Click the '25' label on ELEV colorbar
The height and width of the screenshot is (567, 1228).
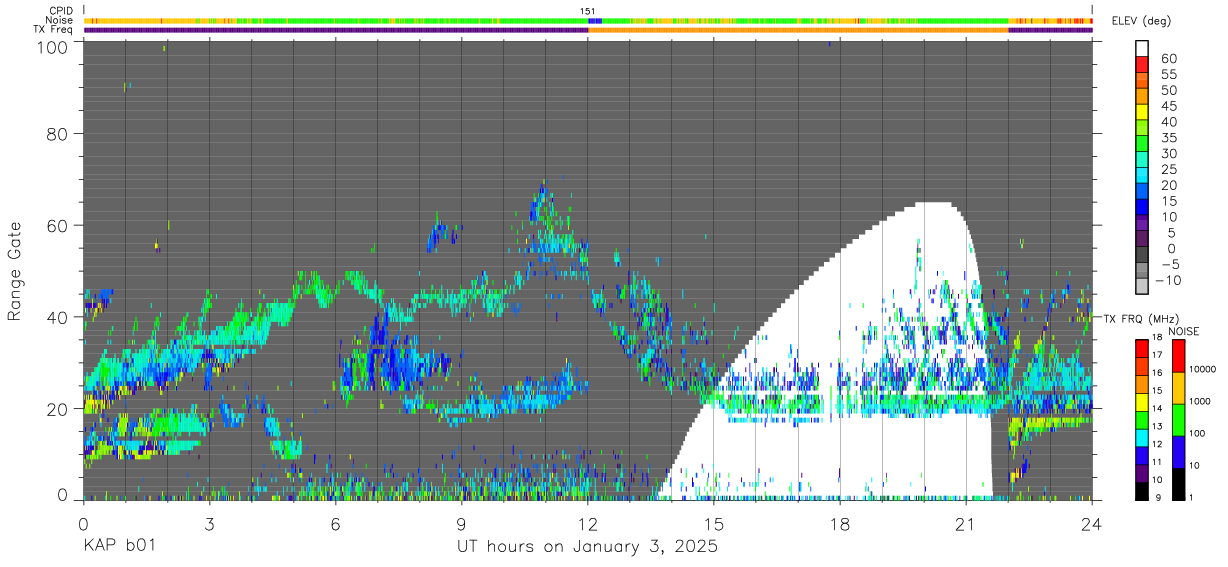[1167, 169]
